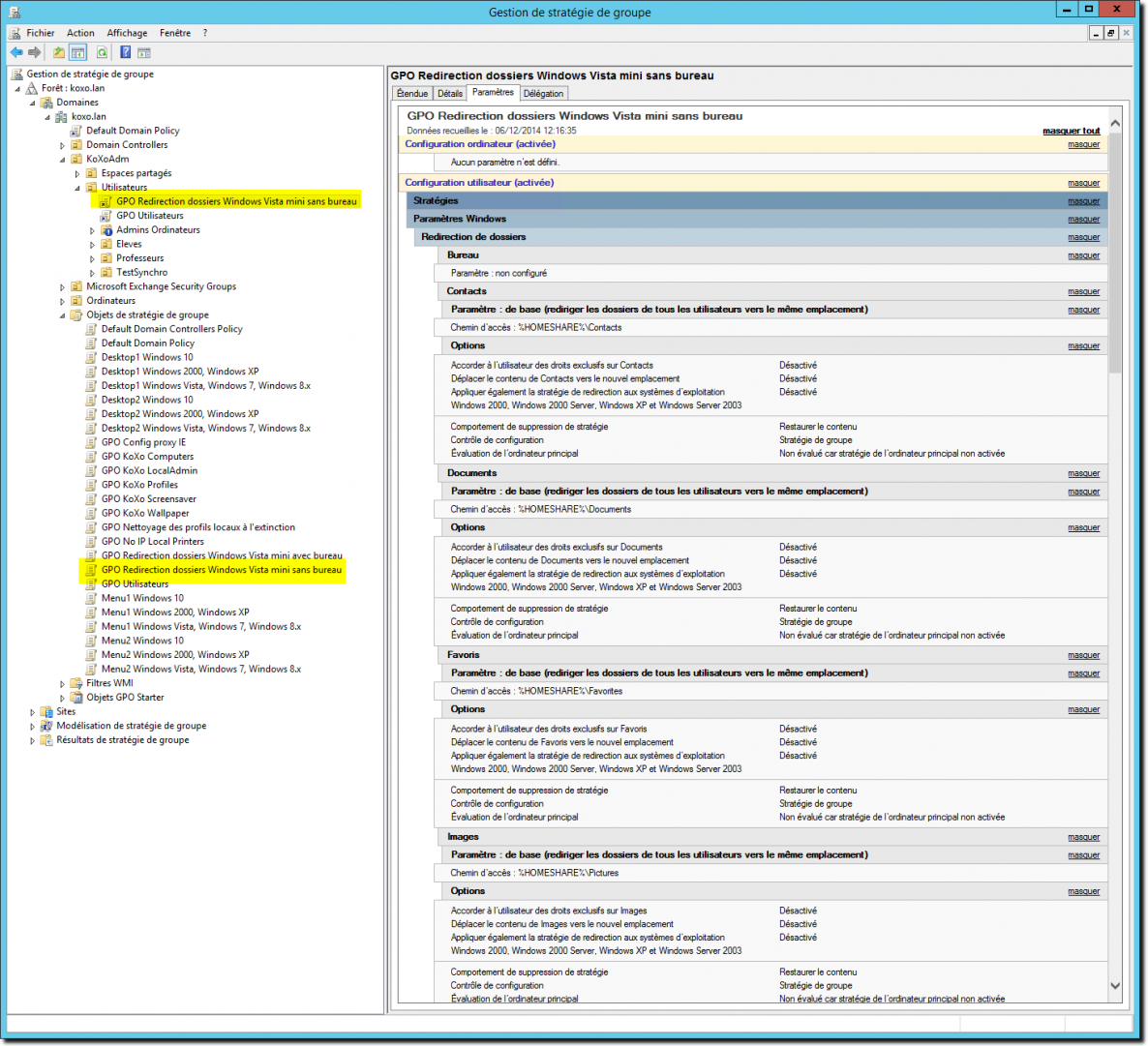Click the report scrollbar down arrow
The height and width of the screenshot is (1046, 1148).
(1115, 986)
